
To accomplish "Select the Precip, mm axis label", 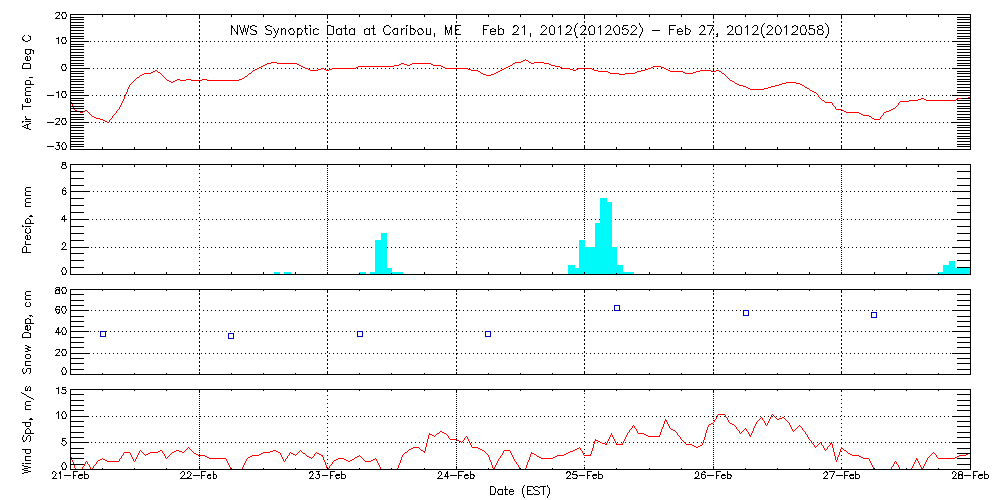I will pos(27,218).
